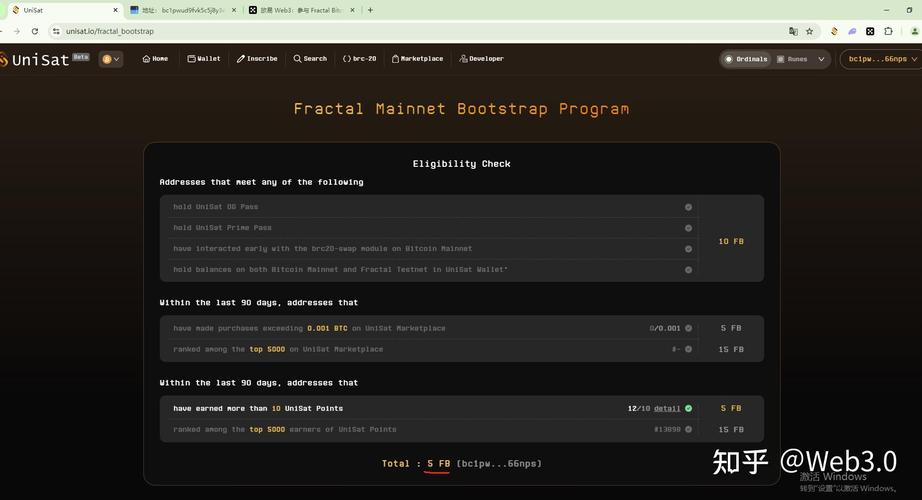The width and height of the screenshot is (922, 500).
Task: Switch to the bc1pwud9fvk address tab
Action: coord(183,10)
